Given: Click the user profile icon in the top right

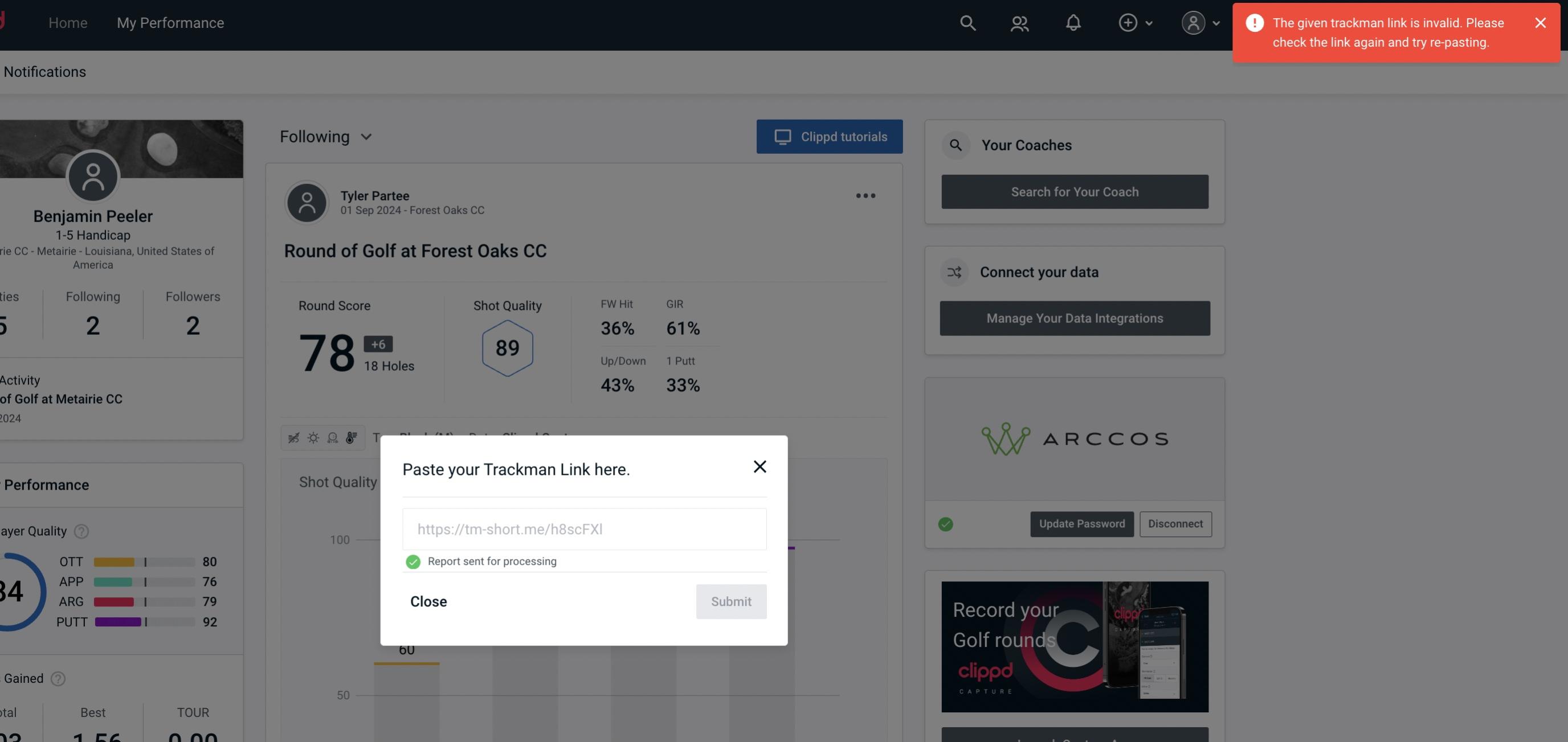Looking at the screenshot, I should [x=1193, y=22].
